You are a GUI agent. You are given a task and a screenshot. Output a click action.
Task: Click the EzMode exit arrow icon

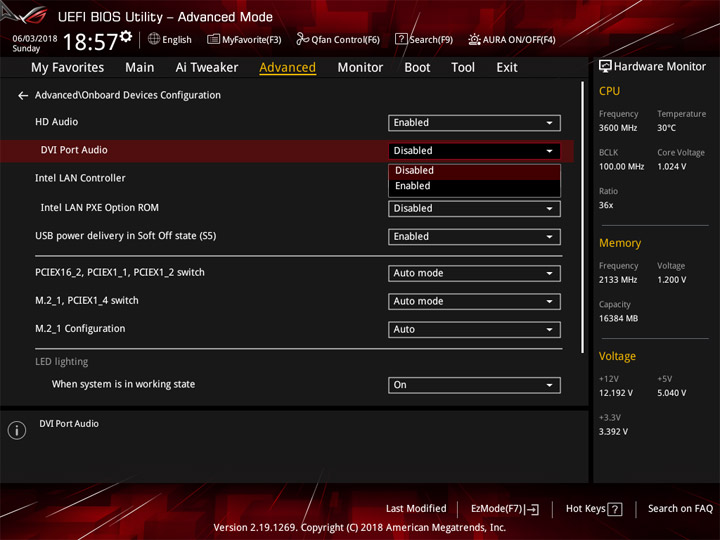(x=533, y=509)
